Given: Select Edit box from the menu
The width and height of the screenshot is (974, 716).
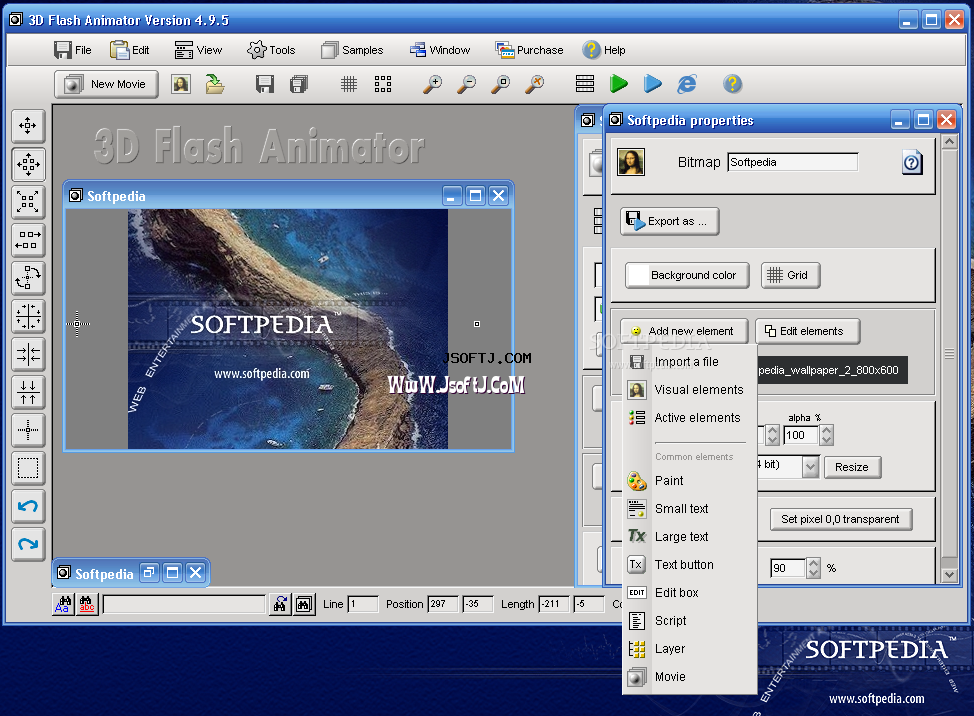Looking at the screenshot, I should [689, 592].
